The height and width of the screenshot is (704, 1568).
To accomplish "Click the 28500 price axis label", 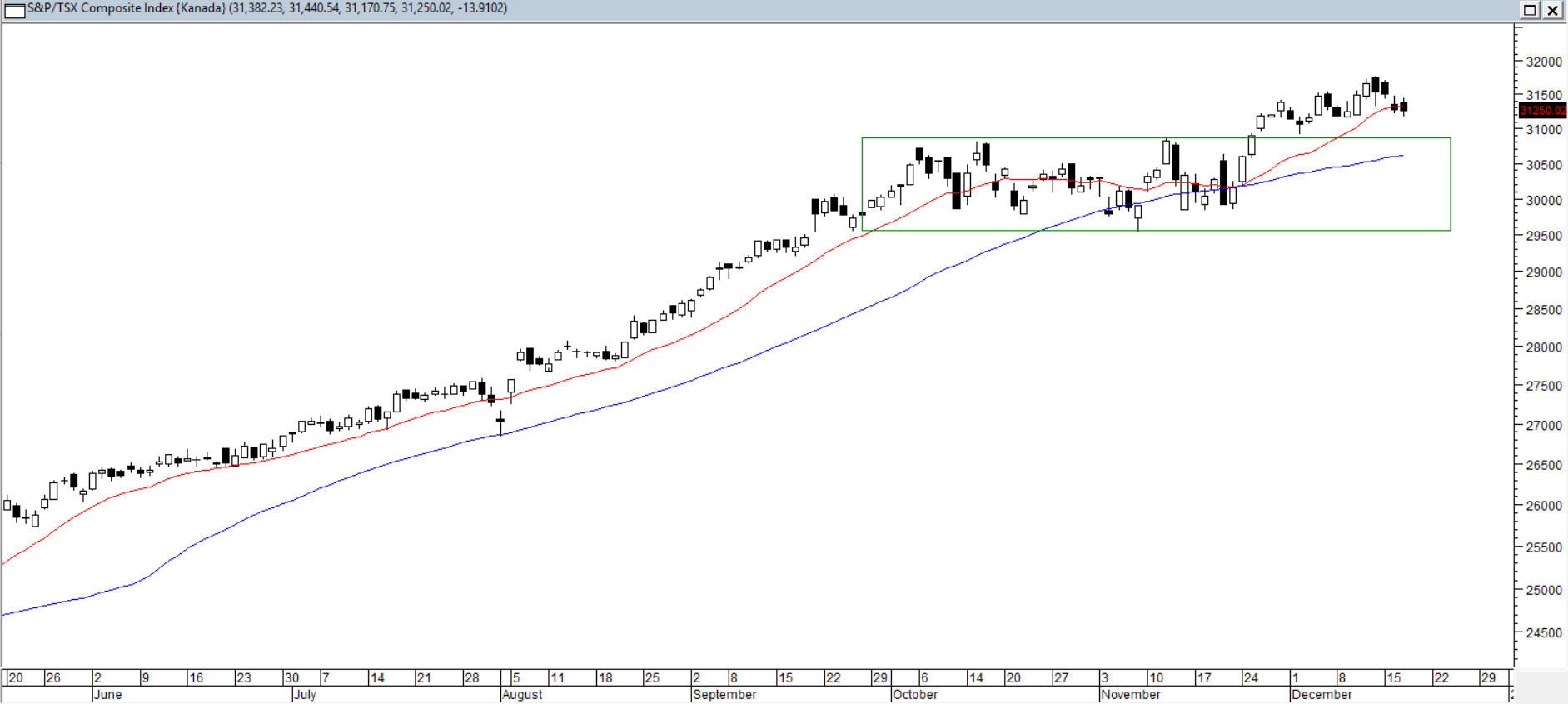I will (x=1543, y=310).
